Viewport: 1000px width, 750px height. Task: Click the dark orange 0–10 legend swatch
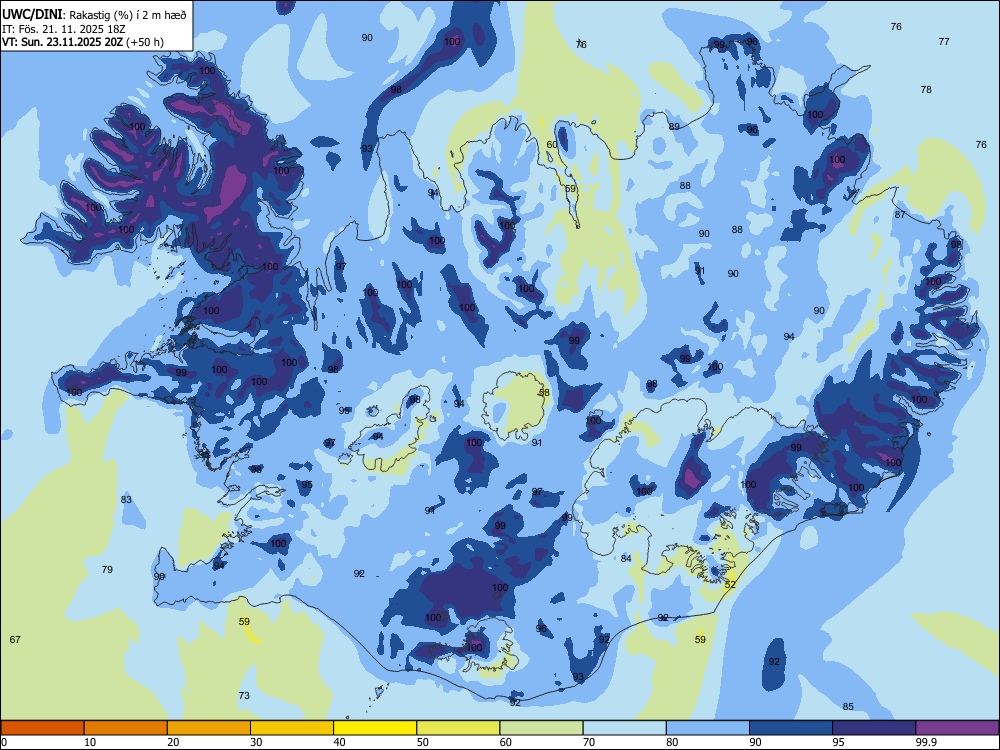click(42, 728)
